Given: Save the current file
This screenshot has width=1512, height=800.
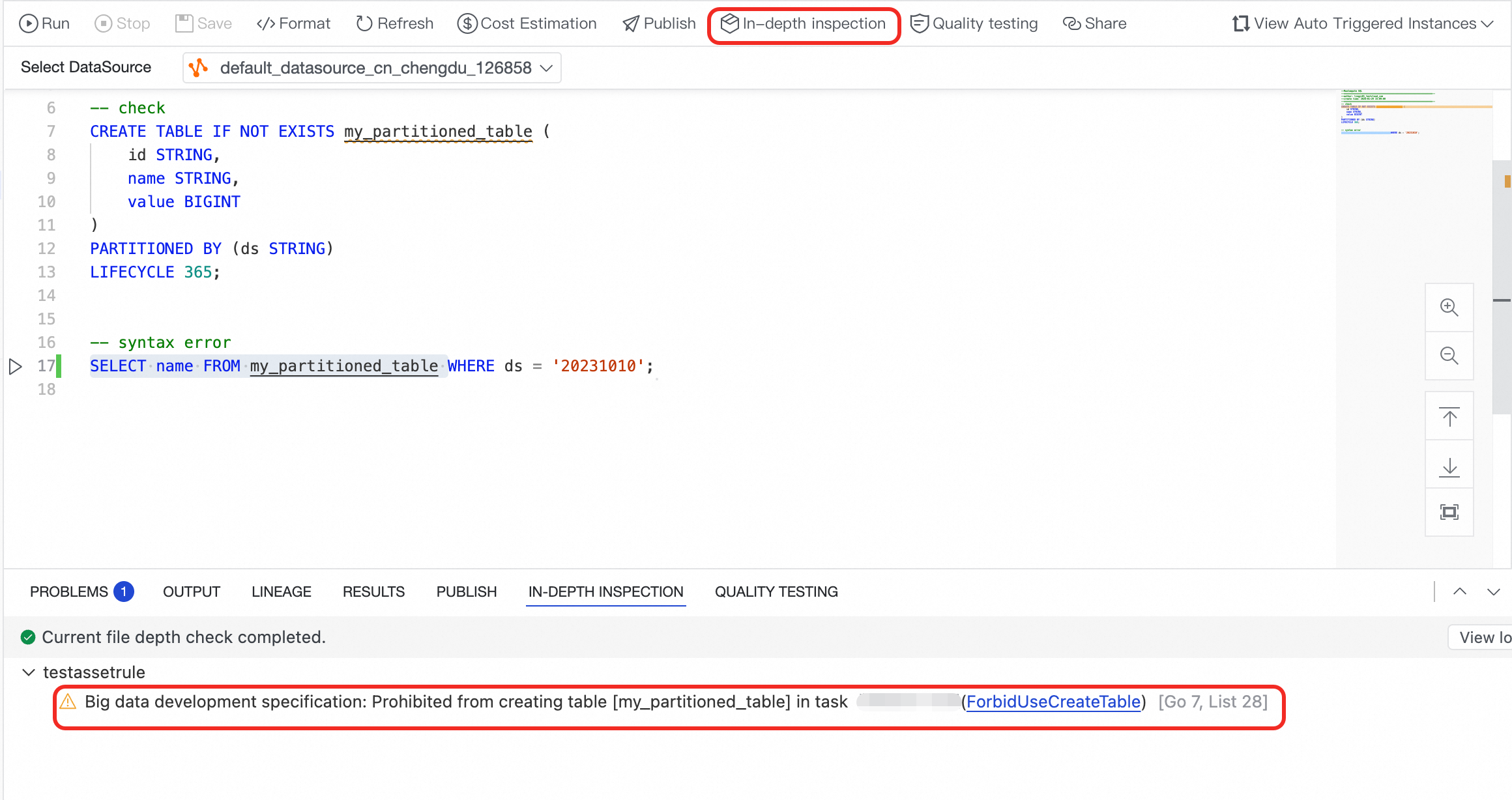Looking at the screenshot, I should (x=204, y=24).
